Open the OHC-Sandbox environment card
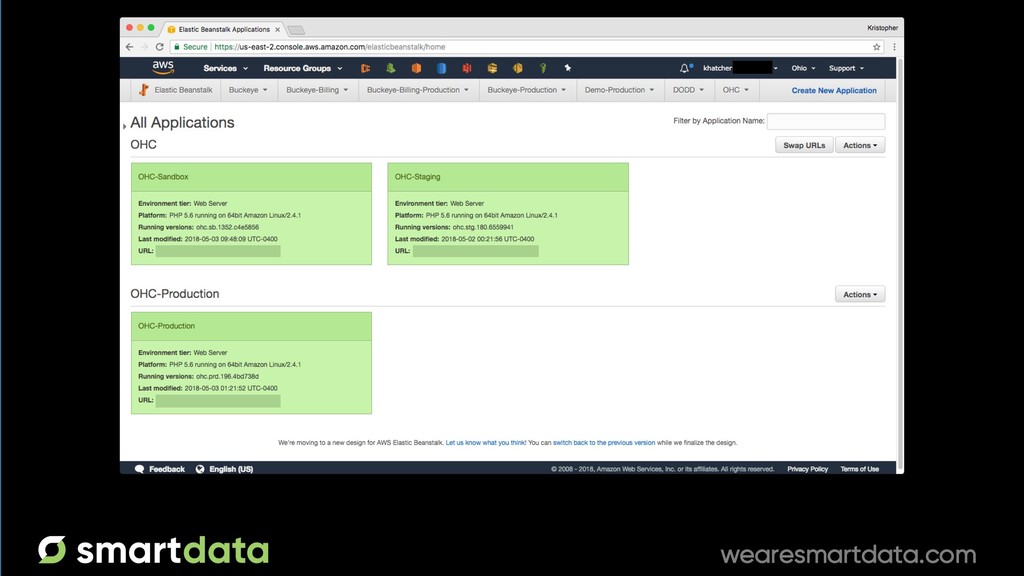 click(x=251, y=214)
